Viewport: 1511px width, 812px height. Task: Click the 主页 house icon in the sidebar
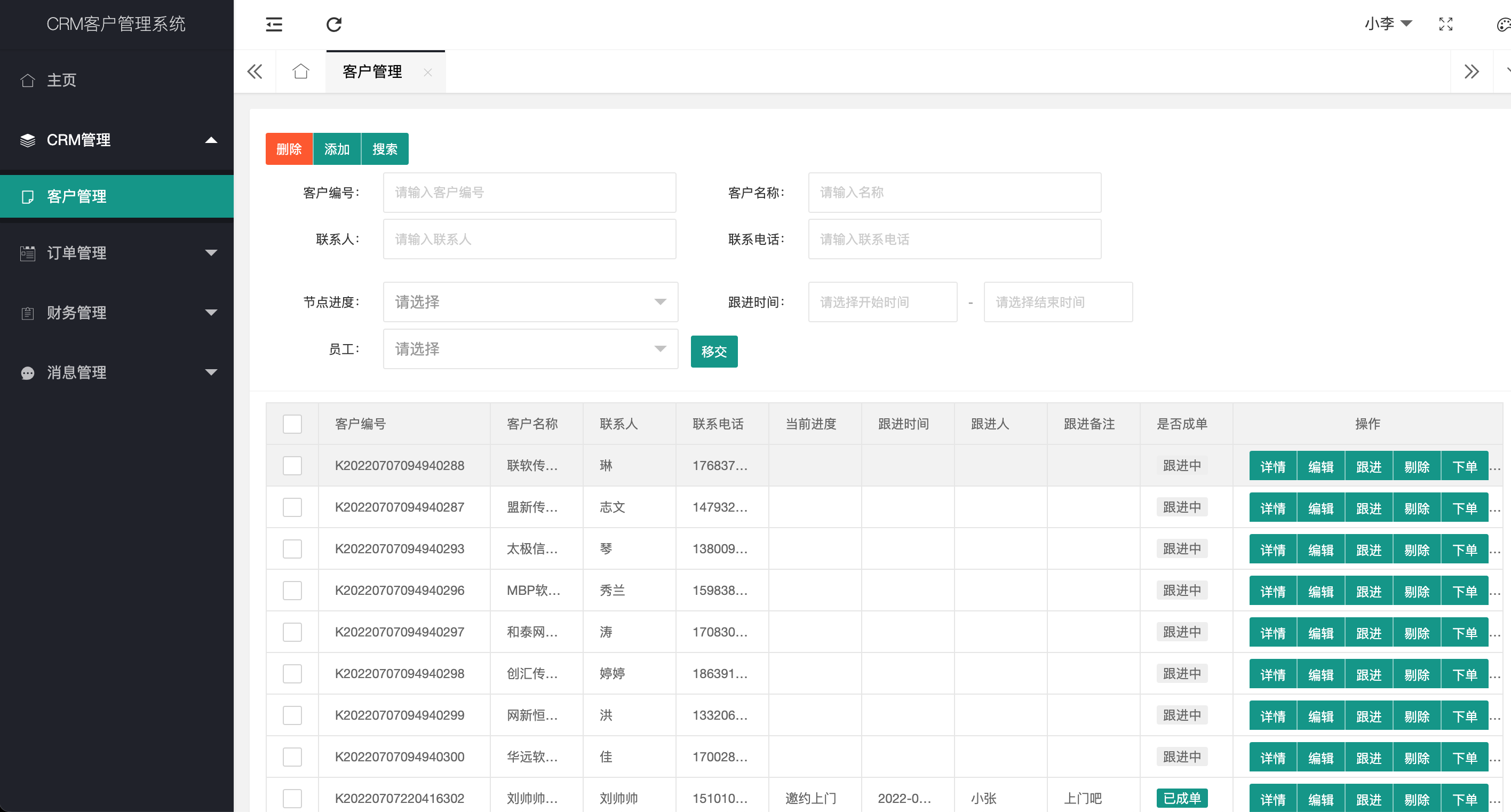[x=28, y=81]
